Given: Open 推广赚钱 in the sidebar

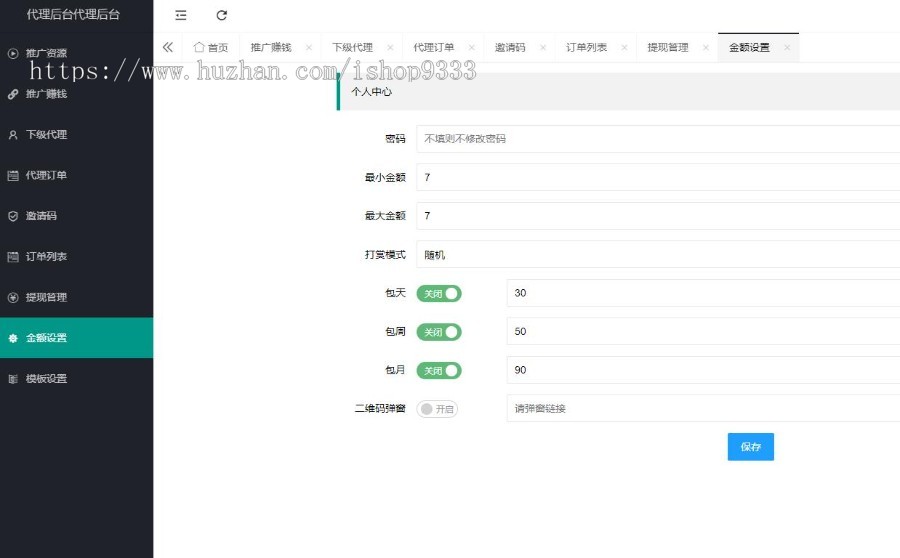Looking at the screenshot, I should [x=76, y=94].
